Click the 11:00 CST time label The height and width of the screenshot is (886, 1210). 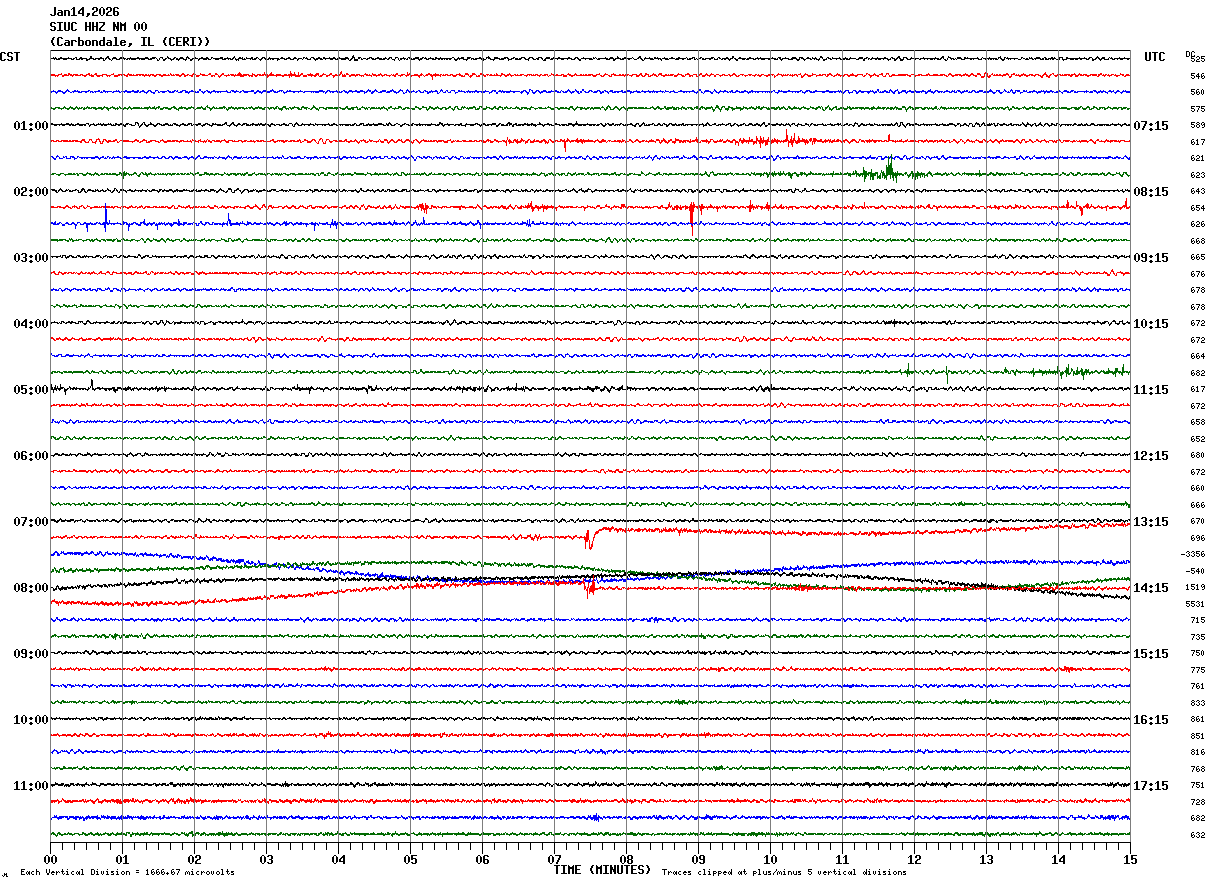tap(31, 786)
